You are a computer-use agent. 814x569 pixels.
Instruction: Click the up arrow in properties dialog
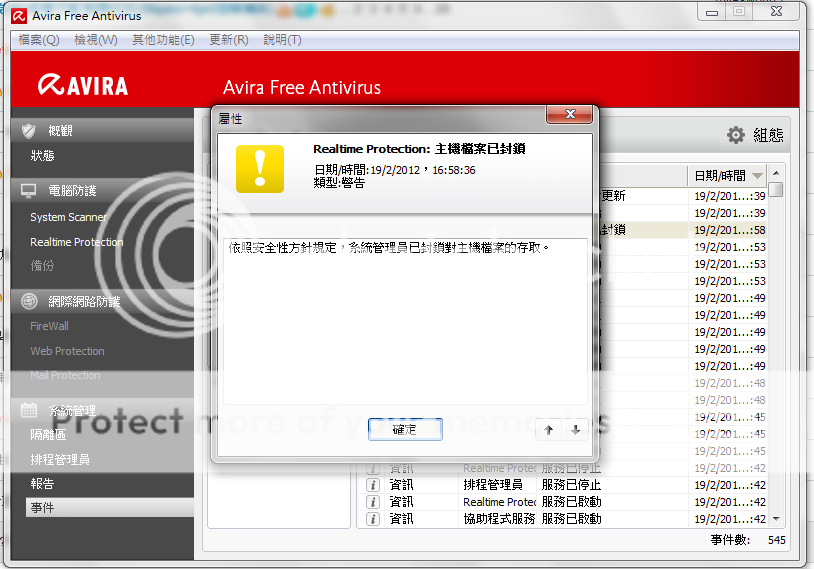coord(549,429)
